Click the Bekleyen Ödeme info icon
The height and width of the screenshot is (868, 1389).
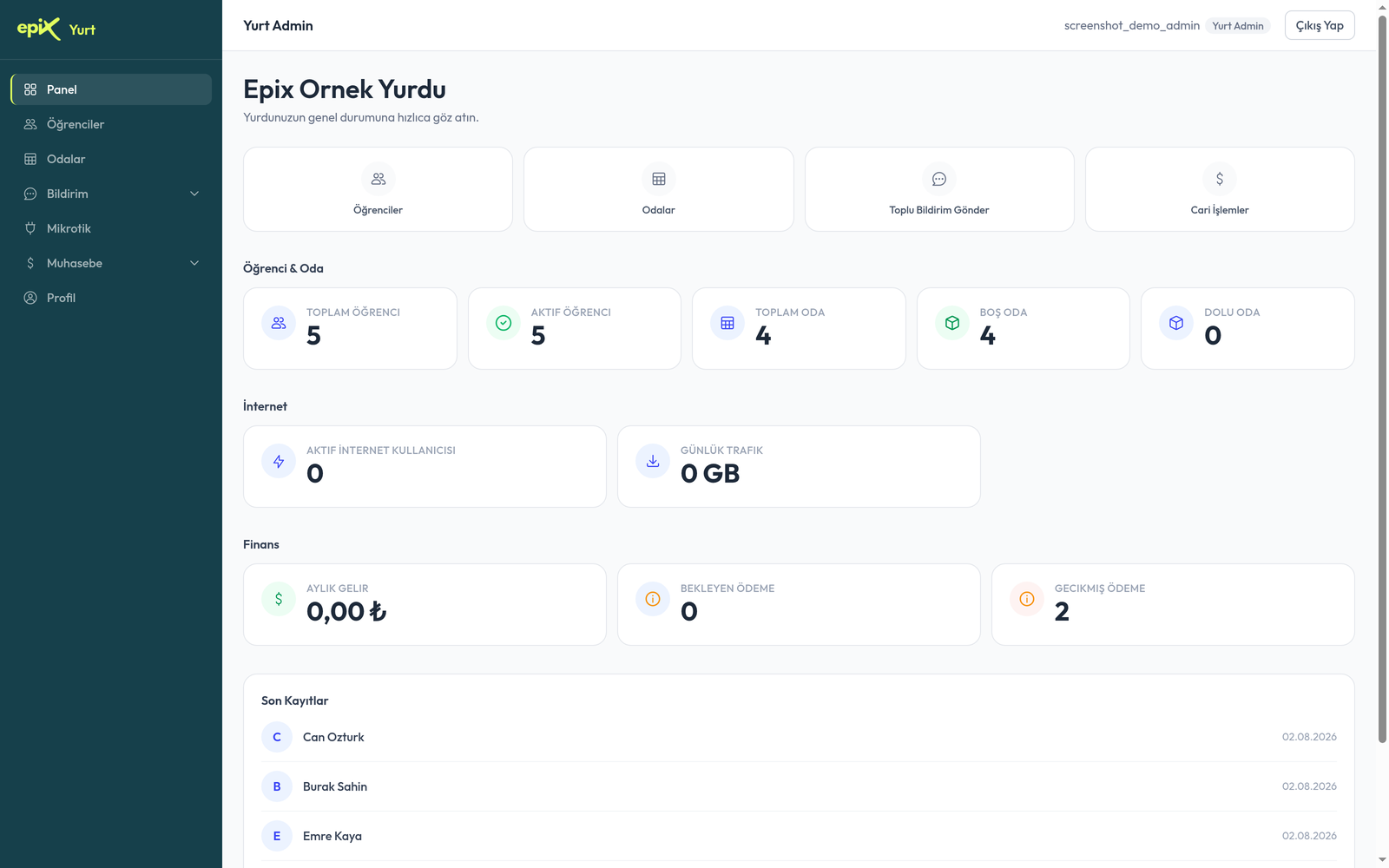(653, 599)
